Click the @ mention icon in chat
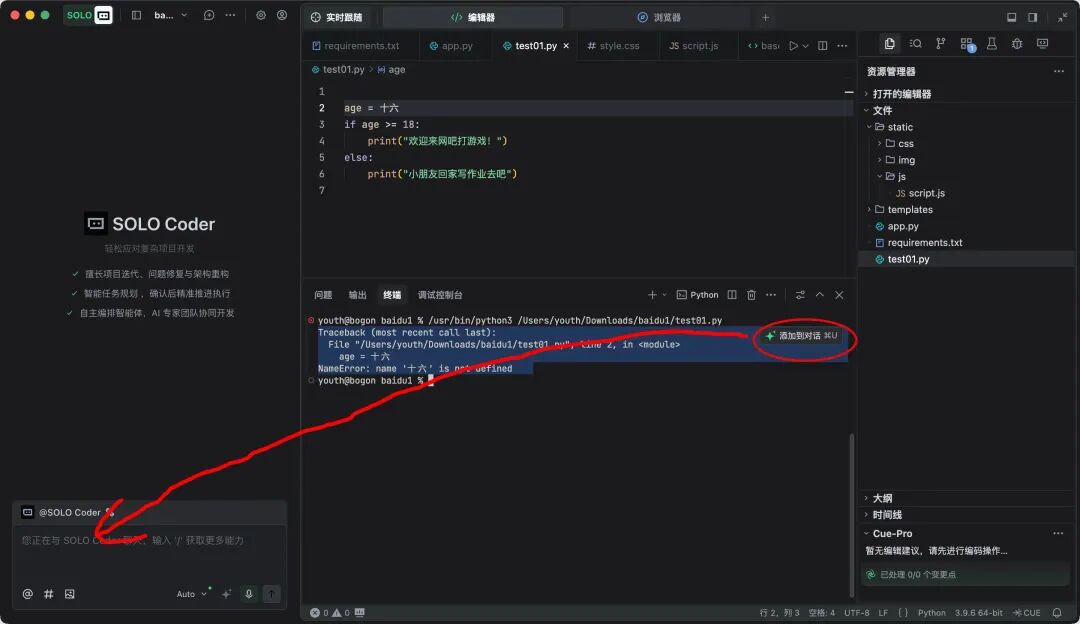 [x=28, y=594]
